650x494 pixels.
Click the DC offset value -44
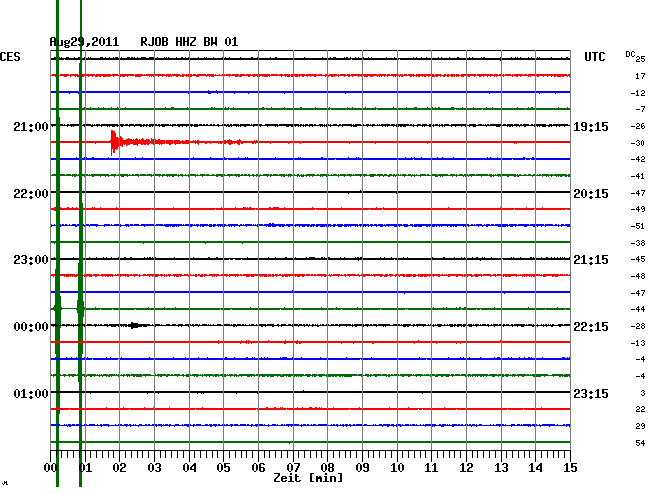coord(638,309)
